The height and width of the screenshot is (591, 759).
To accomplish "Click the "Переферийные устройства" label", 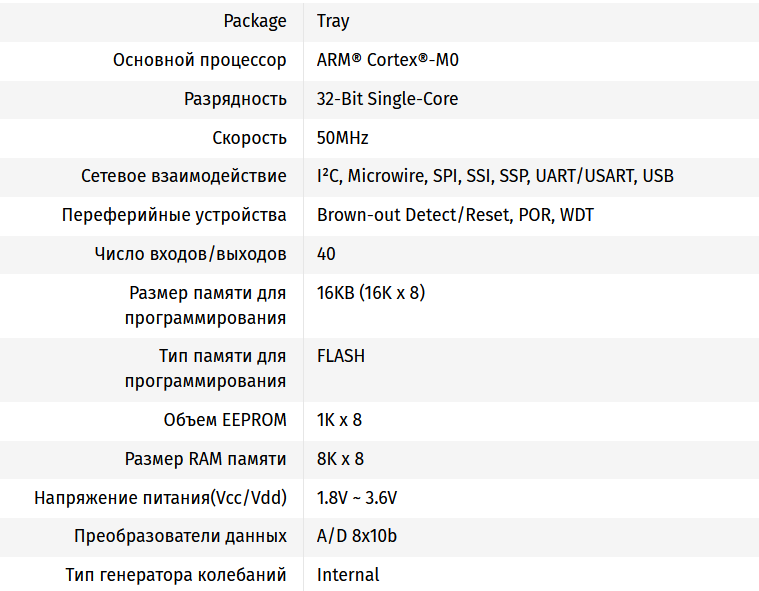I will click(174, 215).
